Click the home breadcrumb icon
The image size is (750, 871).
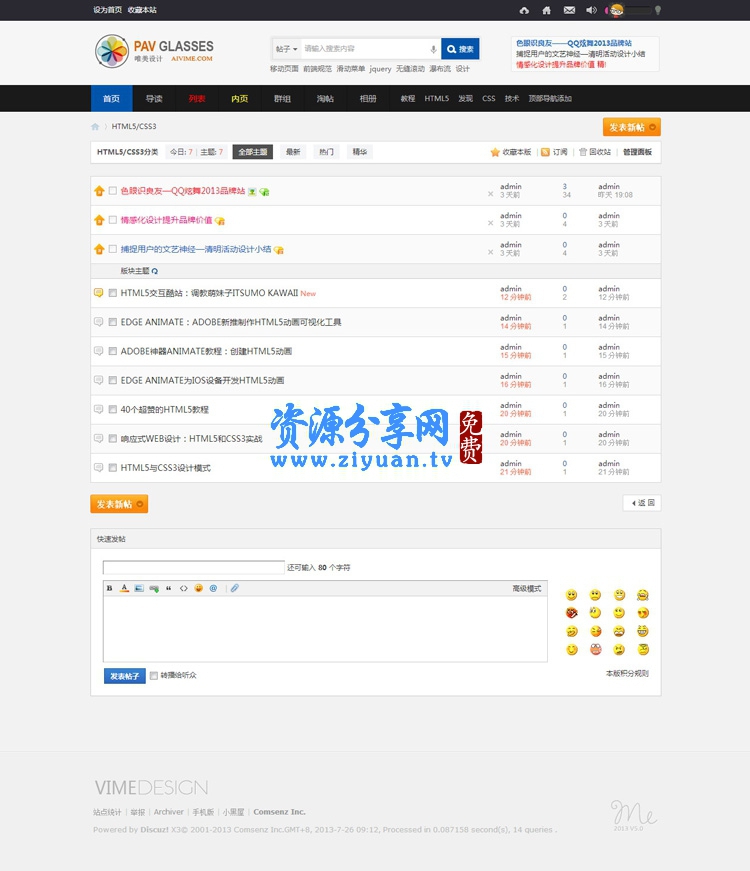click(95, 127)
